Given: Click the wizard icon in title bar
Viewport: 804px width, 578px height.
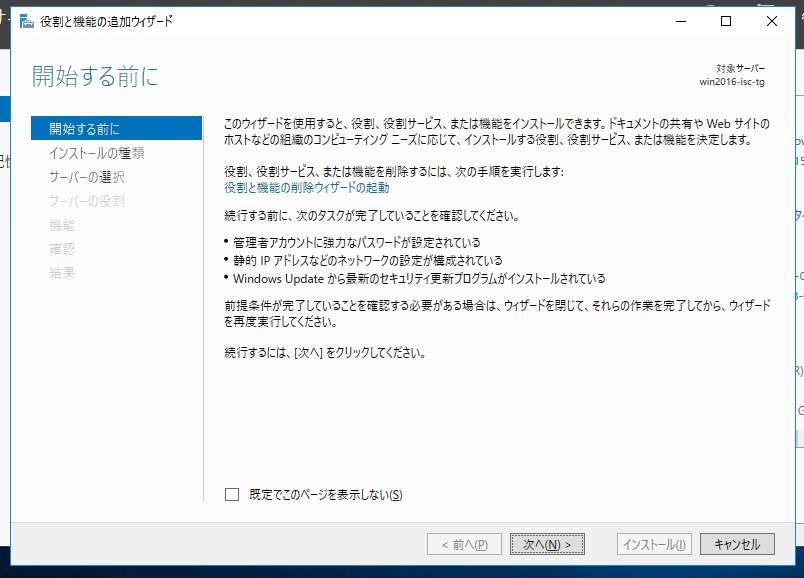Looking at the screenshot, I should point(26,21).
